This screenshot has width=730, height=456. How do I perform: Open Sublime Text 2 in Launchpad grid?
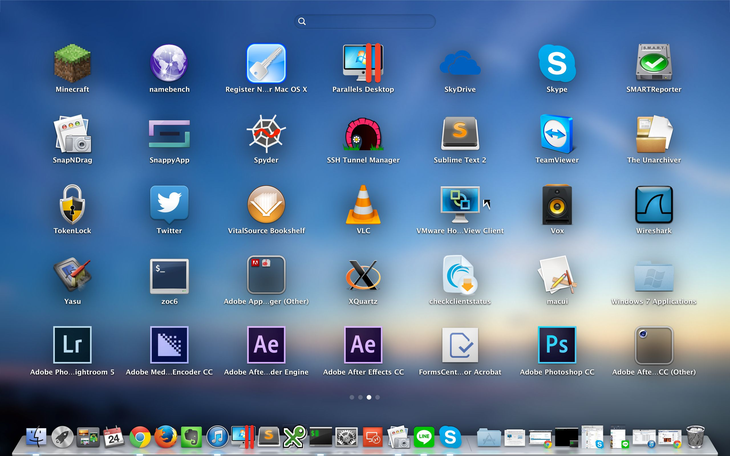click(460, 134)
